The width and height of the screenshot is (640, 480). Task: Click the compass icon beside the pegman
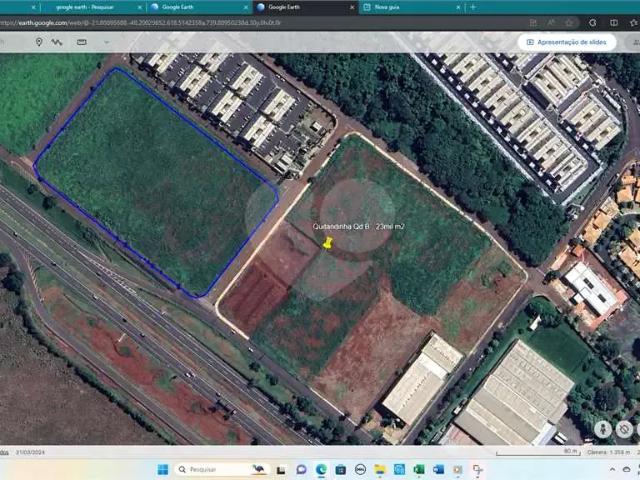click(623, 429)
